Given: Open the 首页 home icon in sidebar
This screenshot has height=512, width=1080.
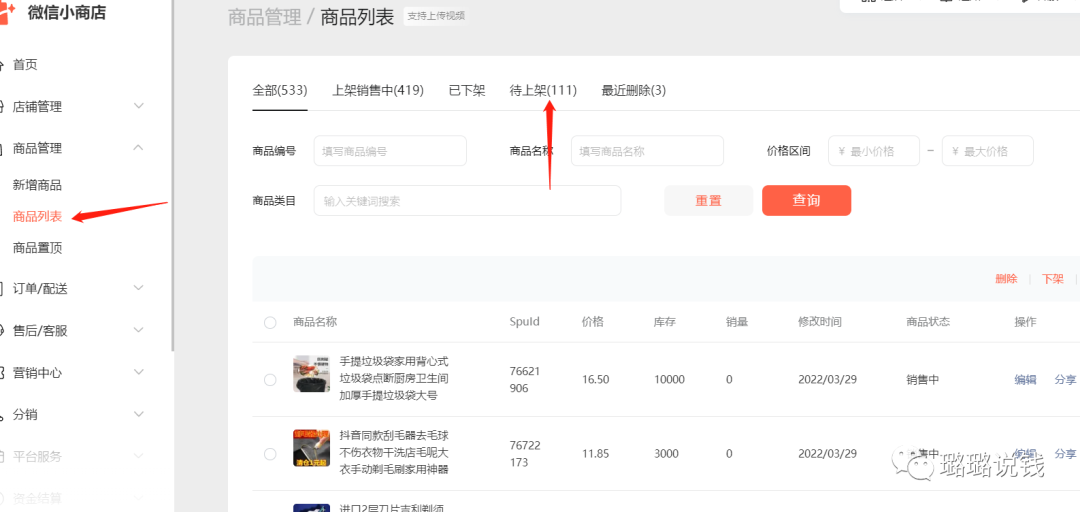Looking at the screenshot, I should pos(2,65).
